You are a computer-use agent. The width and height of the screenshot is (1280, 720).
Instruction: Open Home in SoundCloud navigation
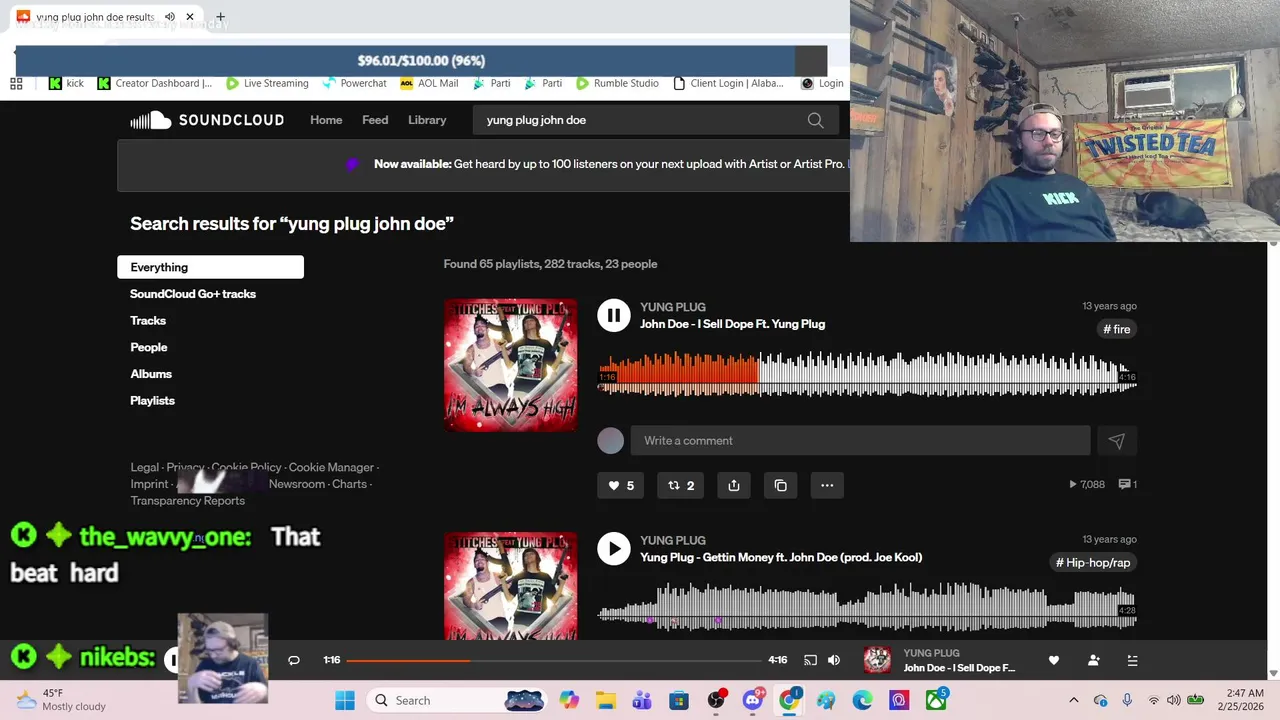(x=326, y=120)
